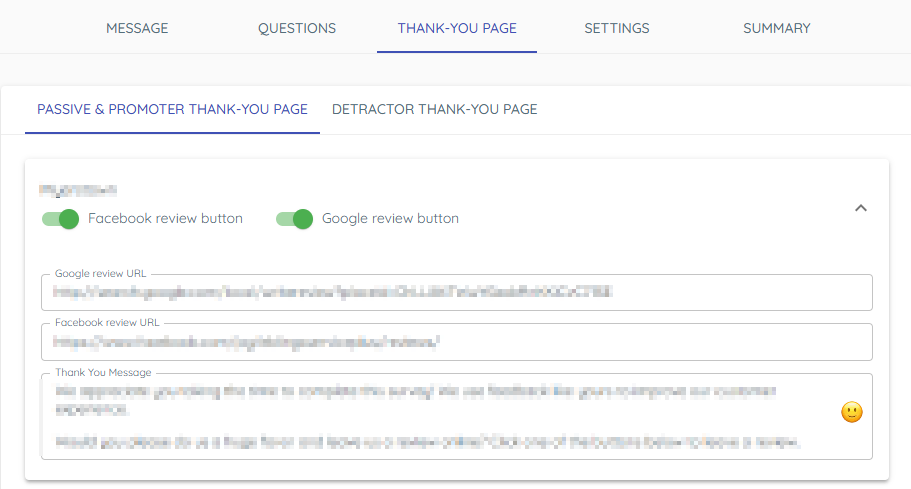
Task: Go to the SETTINGS tab
Action: point(617,28)
